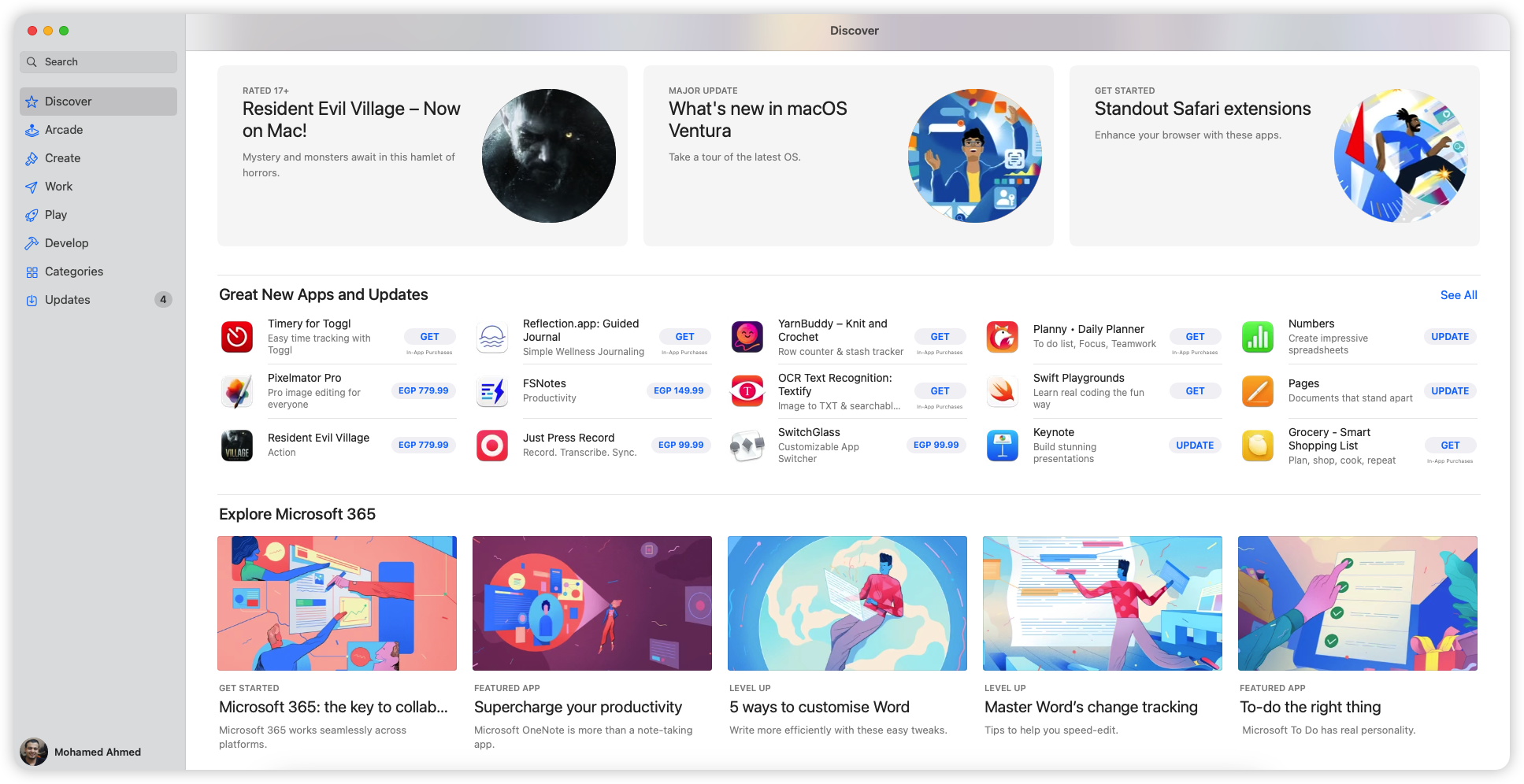Get the YarnBuddy app
Viewport: 1524px width, 784px height.
pos(940,337)
